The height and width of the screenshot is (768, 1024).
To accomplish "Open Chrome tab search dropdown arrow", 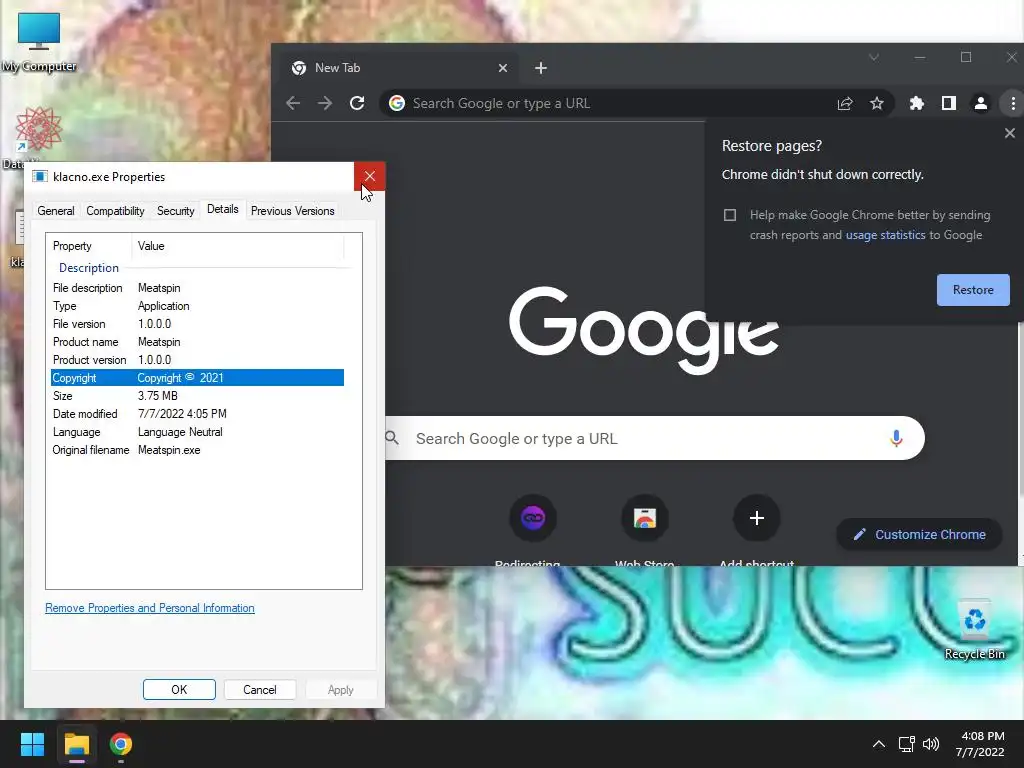I will click(874, 57).
